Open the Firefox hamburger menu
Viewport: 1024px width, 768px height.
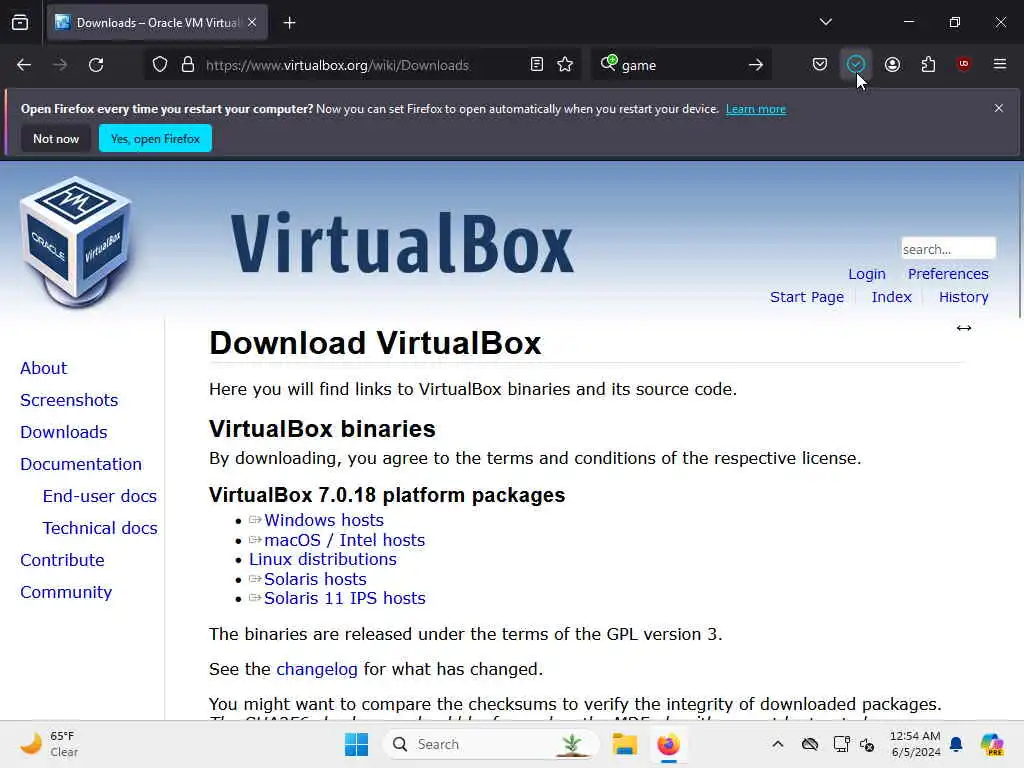(x=1000, y=64)
